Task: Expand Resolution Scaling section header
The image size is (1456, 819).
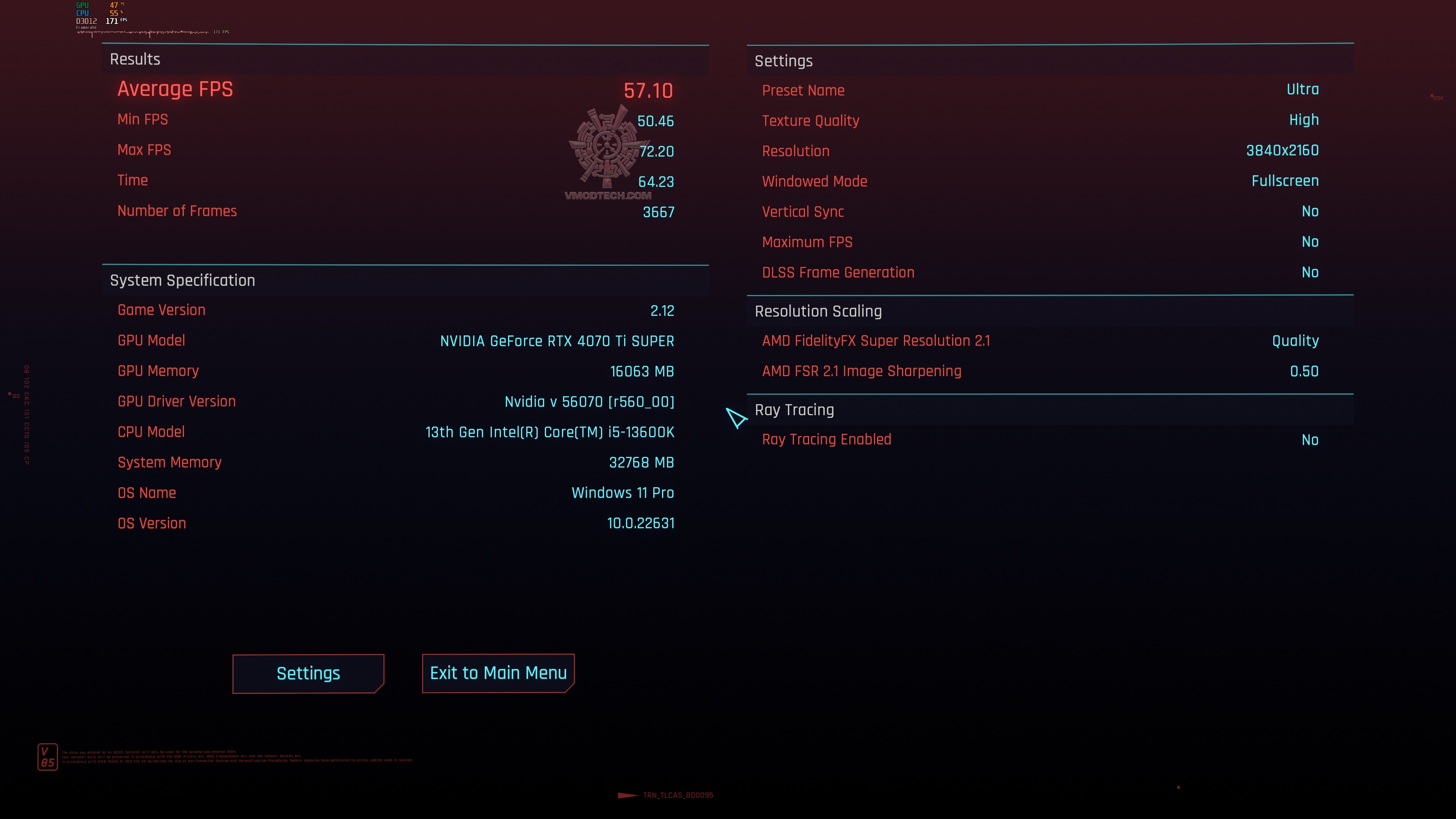Action: click(x=818, y=310)
